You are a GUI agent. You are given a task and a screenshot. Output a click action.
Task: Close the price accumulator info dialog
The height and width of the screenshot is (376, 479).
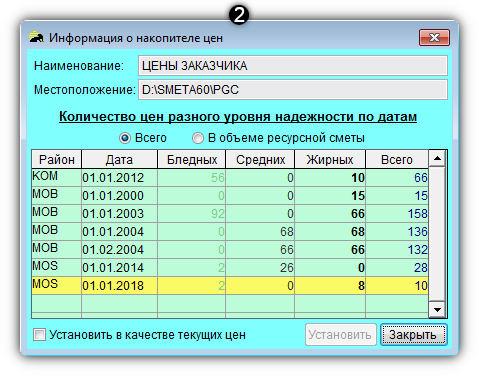(434, 37)
